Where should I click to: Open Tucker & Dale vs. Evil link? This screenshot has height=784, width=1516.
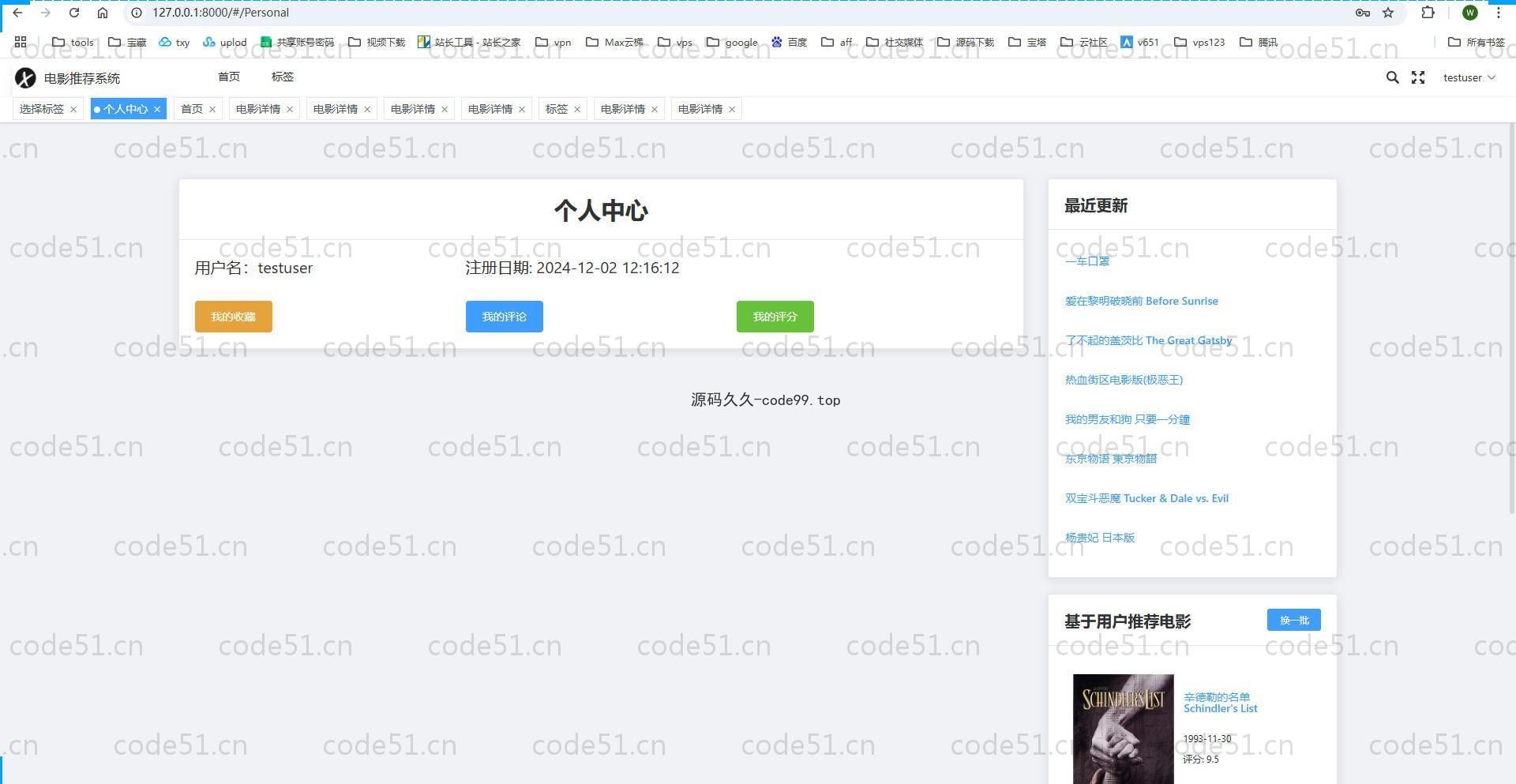[x=1147, y=498]
